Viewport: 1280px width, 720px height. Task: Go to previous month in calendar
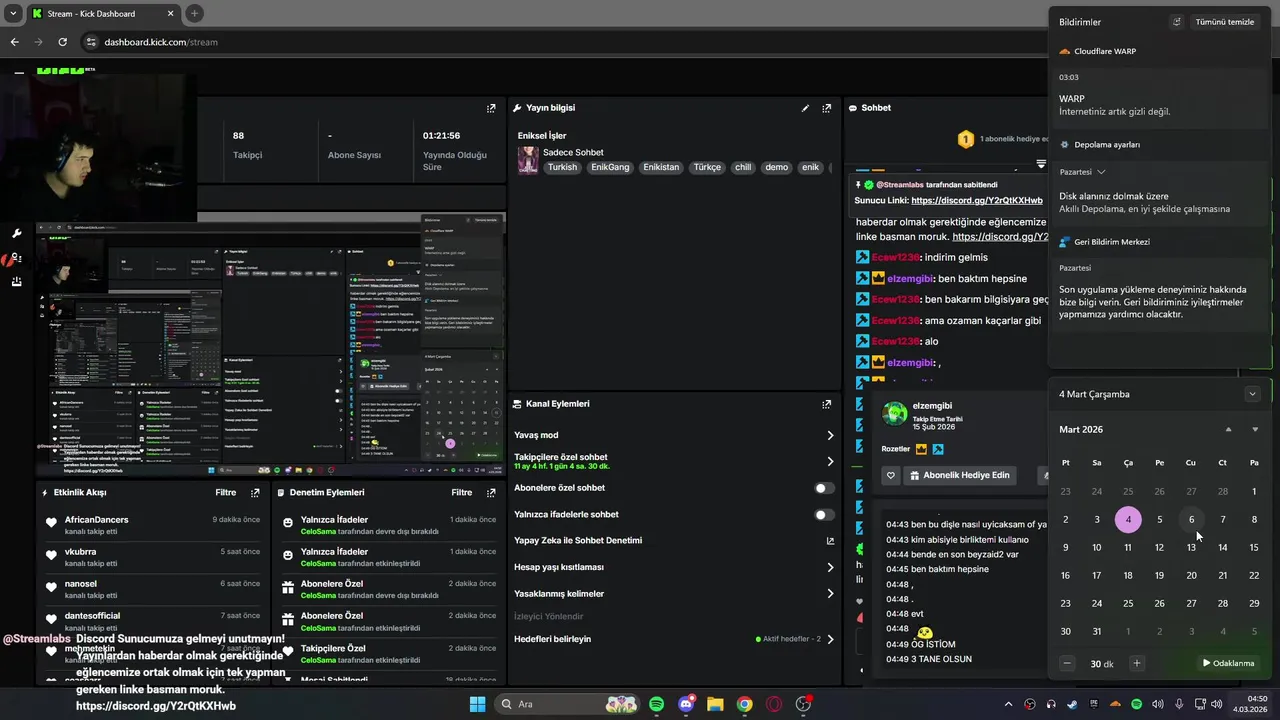[x=1228, y=429]
